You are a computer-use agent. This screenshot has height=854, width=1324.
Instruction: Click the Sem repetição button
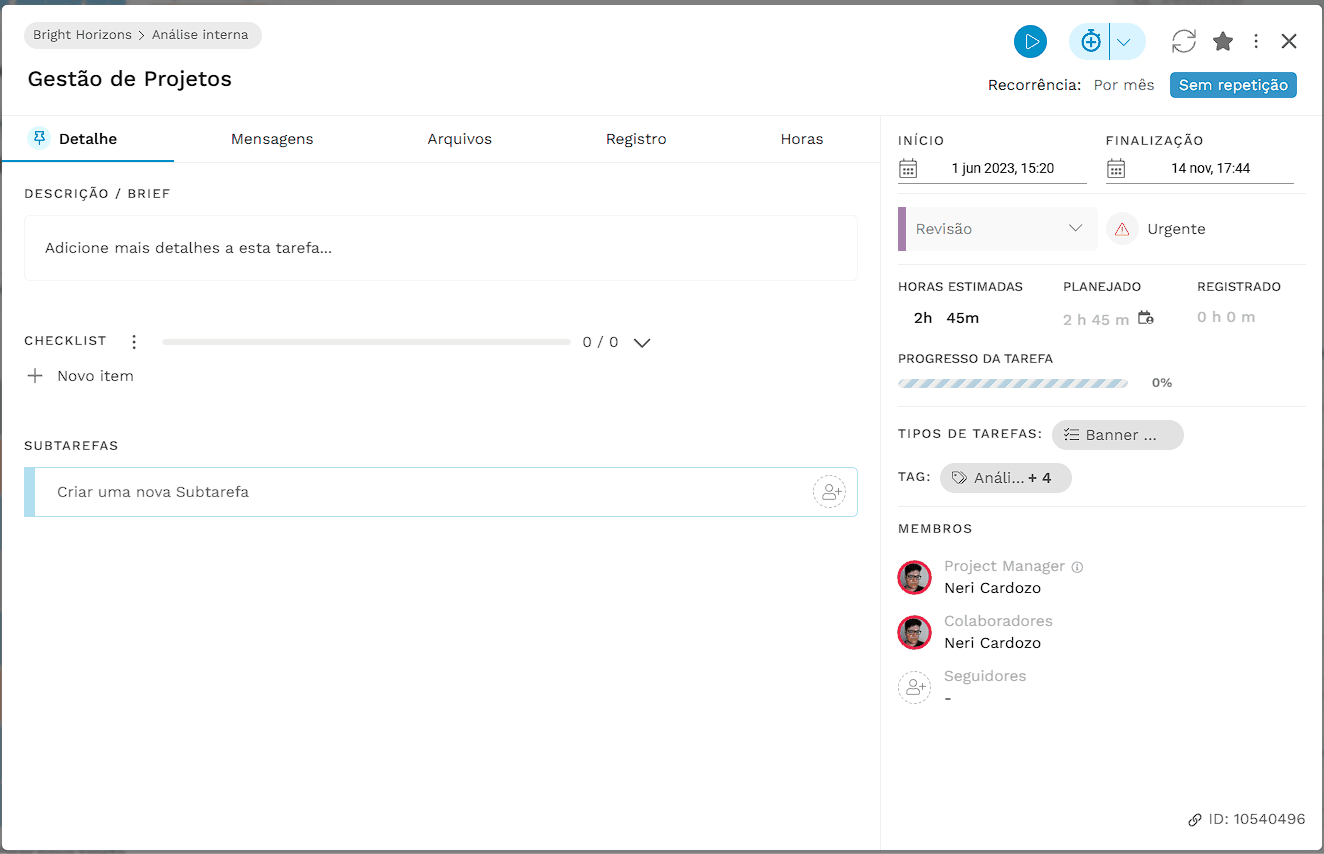[x=1233, y=85]
